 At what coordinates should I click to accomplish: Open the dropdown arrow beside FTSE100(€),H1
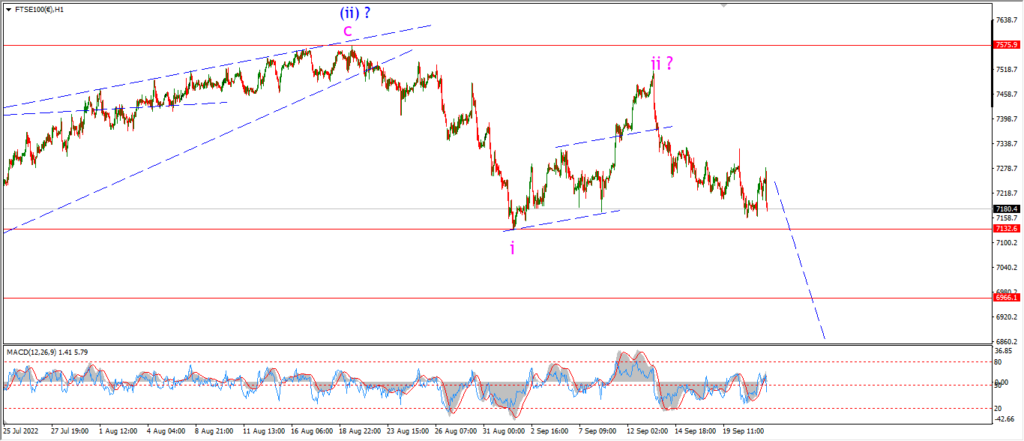(8, 10)
